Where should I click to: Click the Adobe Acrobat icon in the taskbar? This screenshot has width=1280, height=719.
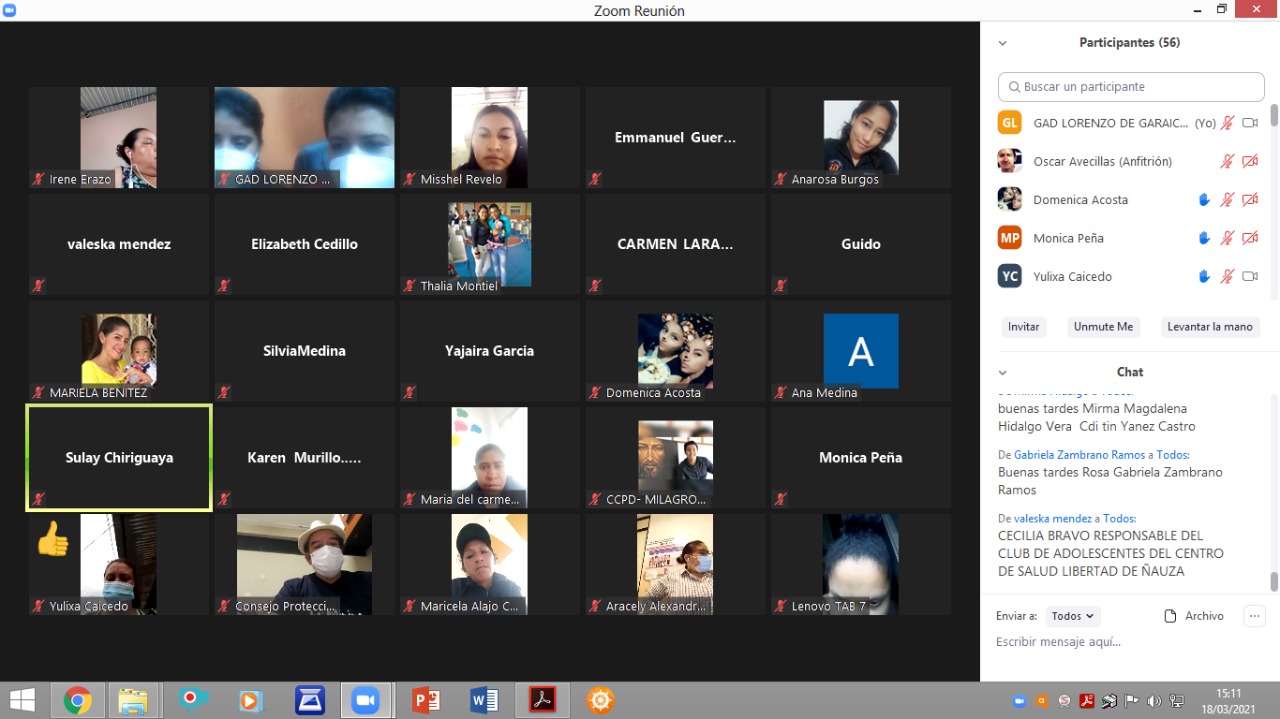[x=542, y=700]
